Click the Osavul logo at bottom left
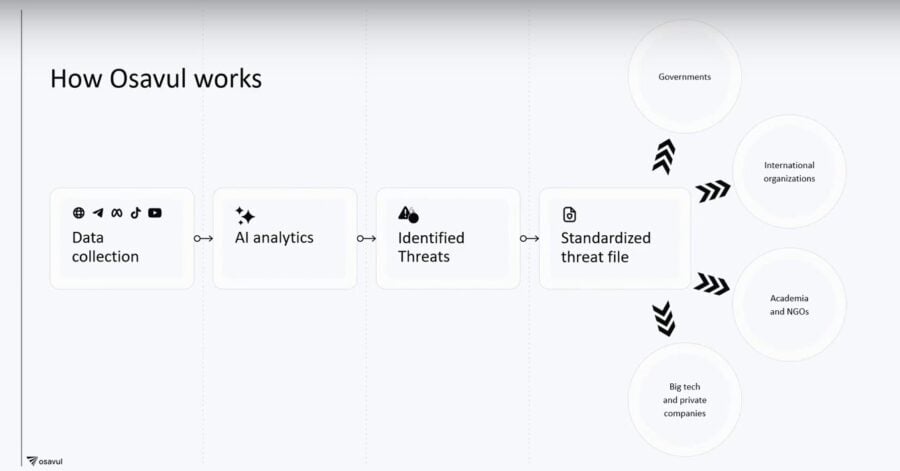Viewport: 900px width, 471px height. 45,461
